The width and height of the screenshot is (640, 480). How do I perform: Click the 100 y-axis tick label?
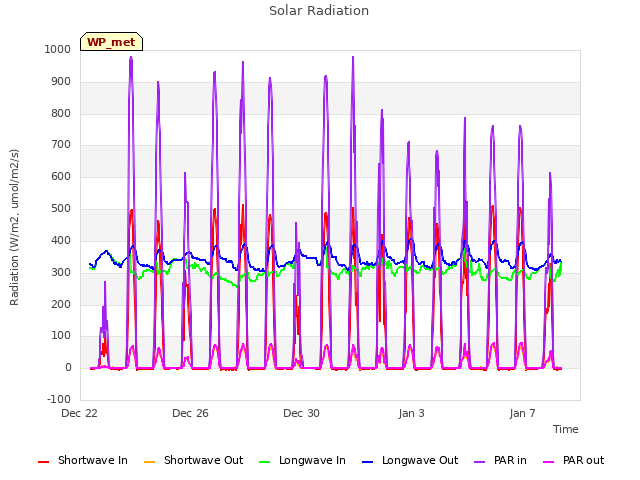click(61, 336)
